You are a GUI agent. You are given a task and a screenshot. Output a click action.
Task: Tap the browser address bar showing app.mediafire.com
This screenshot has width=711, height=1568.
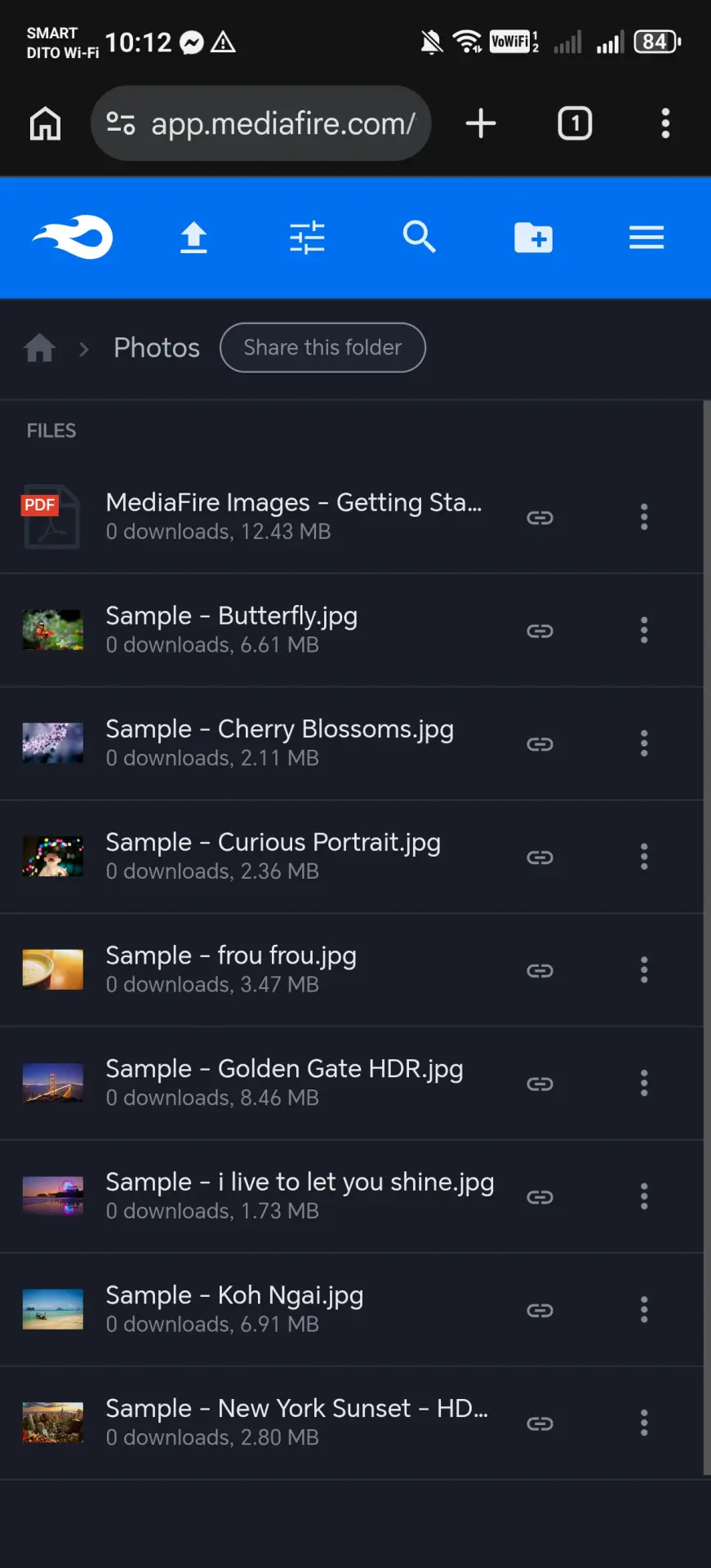pos(261,123)
